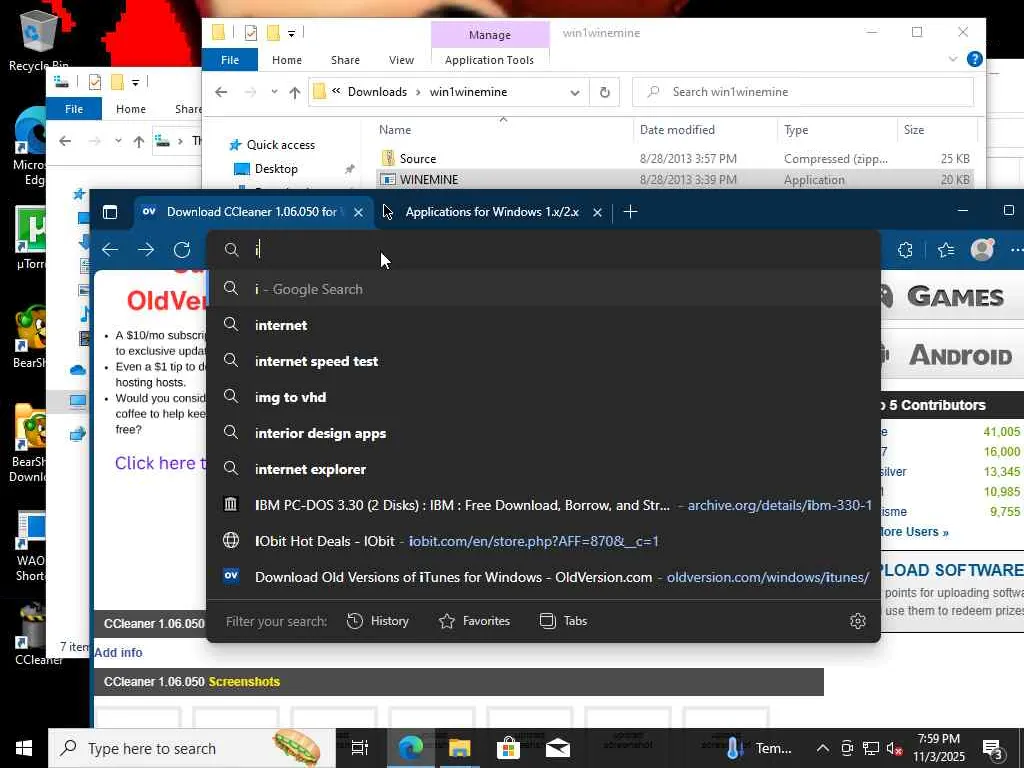This screenshot has width=1024, height=768.
Task: Expand address path dropdown in win1winemine
Action: click(x=575, y=92)
